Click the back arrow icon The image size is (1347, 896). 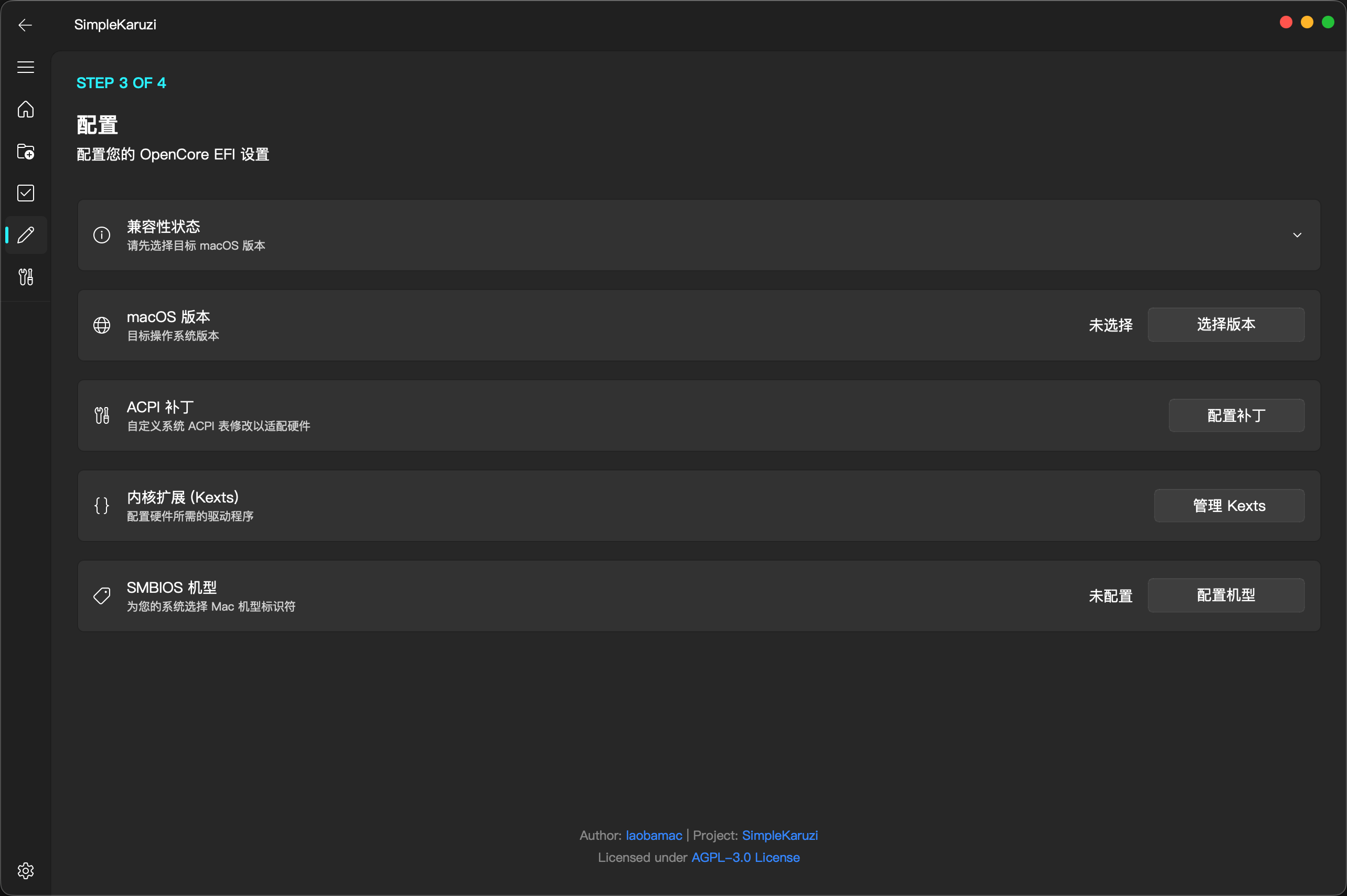(25, 25)
